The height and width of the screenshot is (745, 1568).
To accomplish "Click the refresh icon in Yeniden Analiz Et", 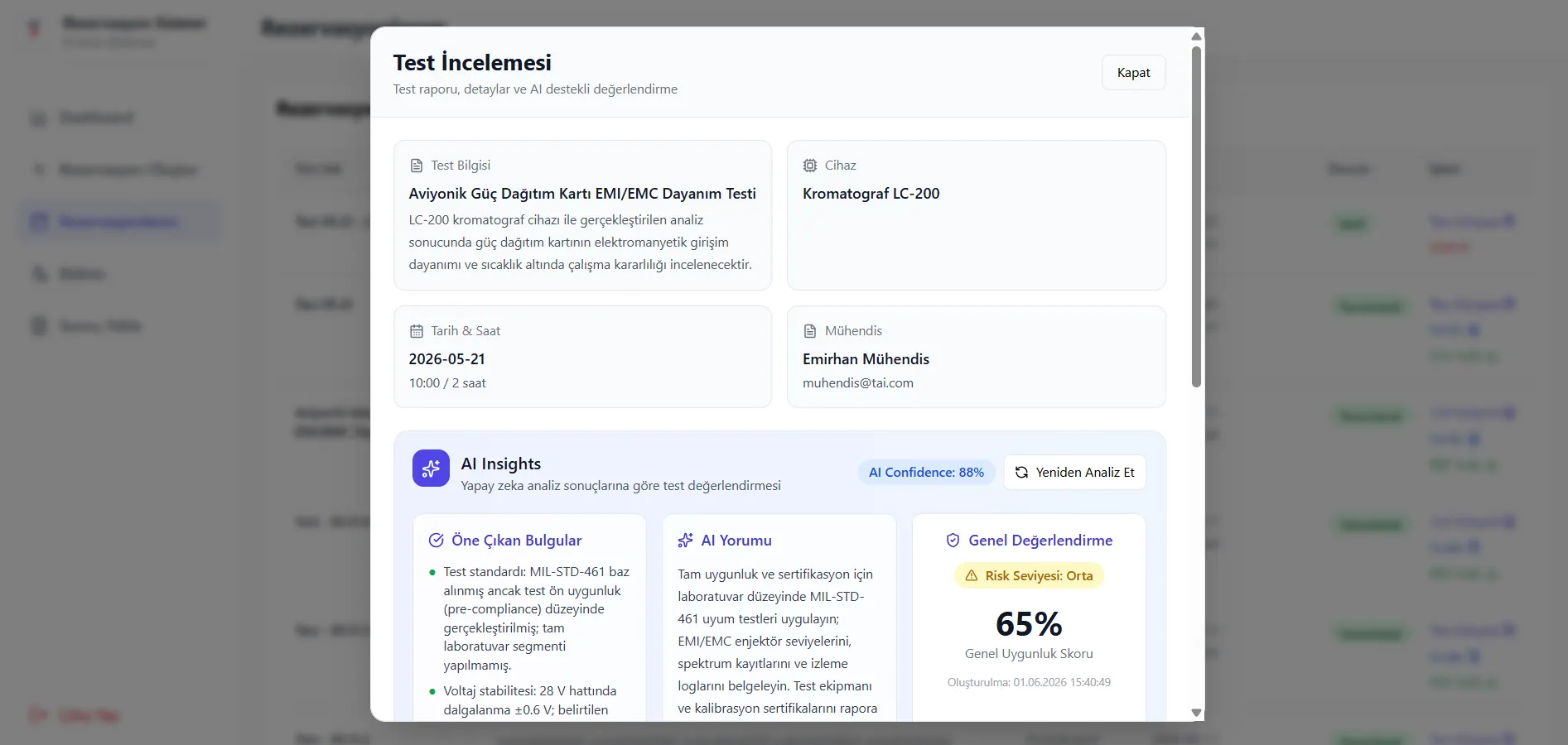I will coord(1021,473).
